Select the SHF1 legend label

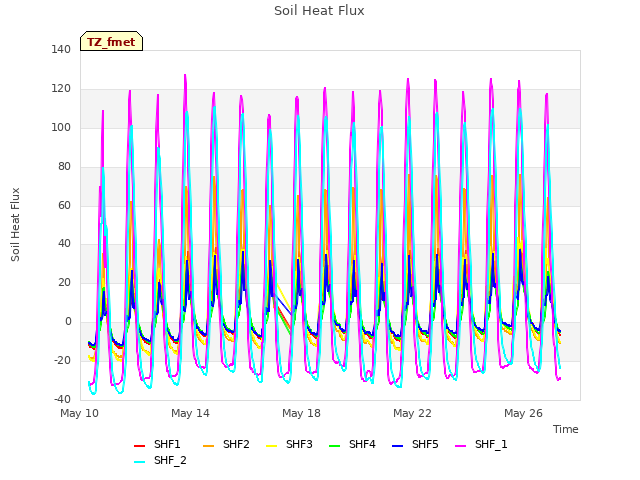click(x=167, y=444)
